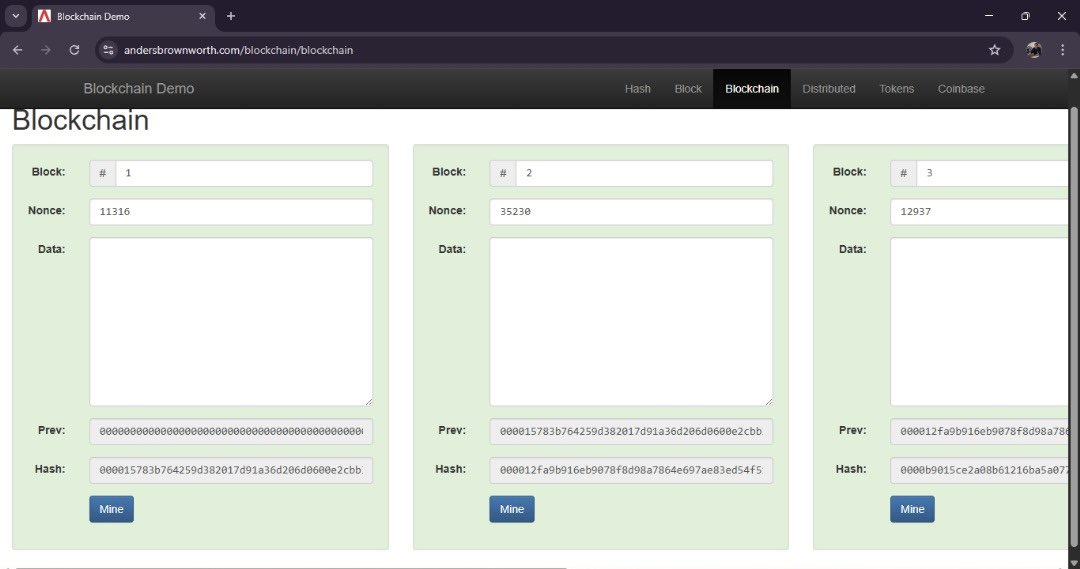Open the Distributed page

point(829,89)
